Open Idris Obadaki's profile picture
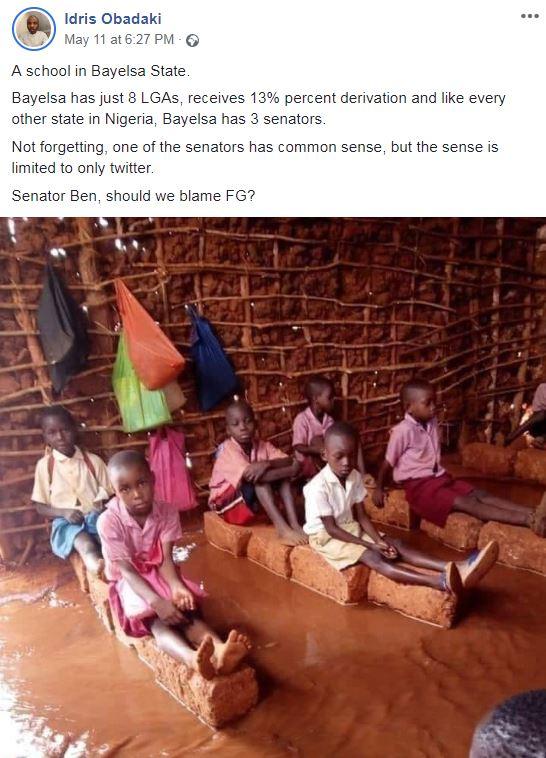This screenshot has height=758, width=546. point(34,29)
